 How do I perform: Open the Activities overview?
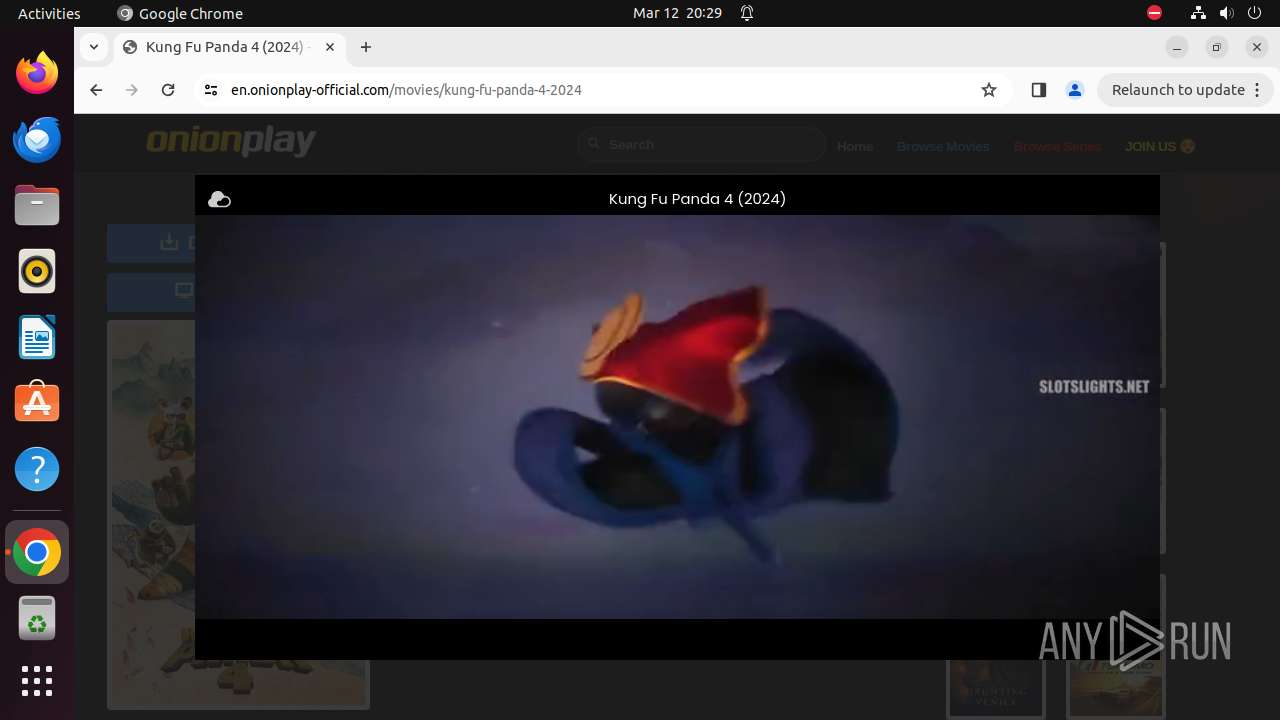coord(49,14)
